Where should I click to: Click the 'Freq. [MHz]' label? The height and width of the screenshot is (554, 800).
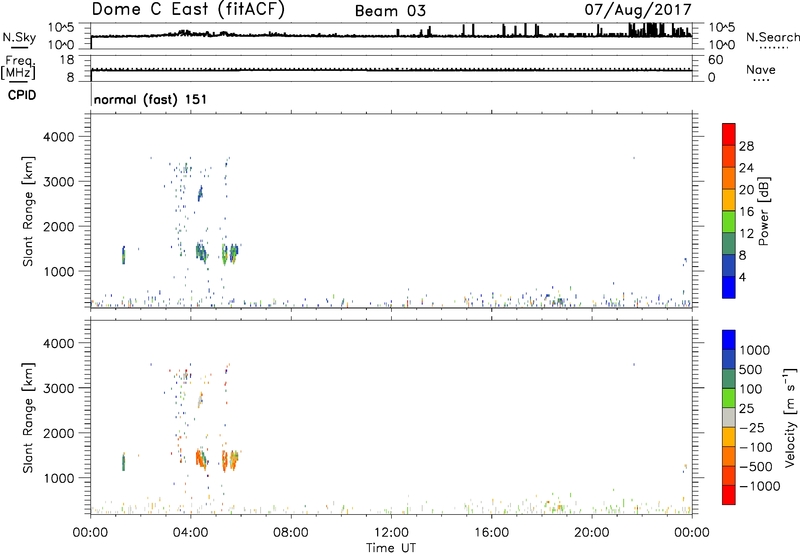19,68
